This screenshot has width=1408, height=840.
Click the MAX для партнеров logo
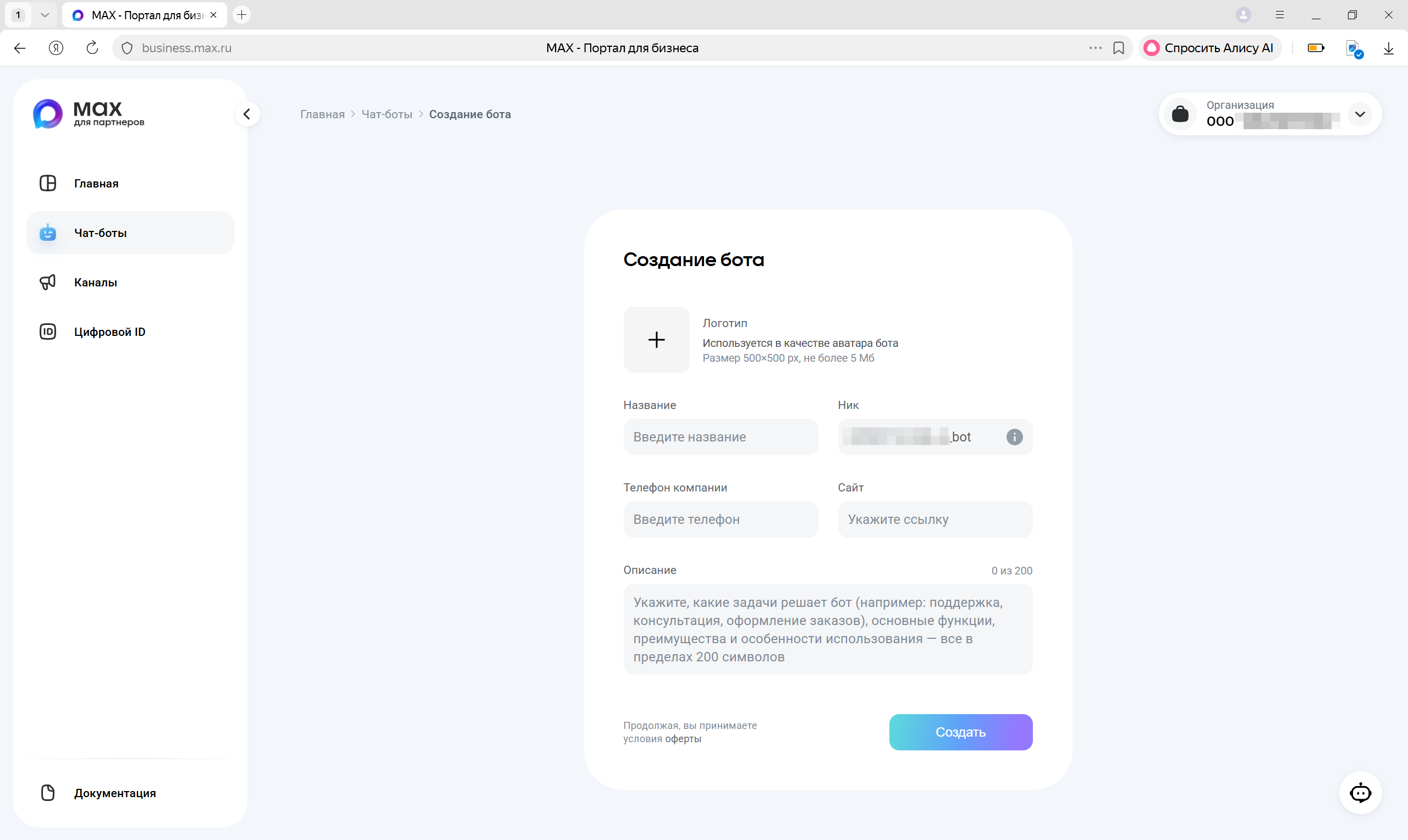[89, 114]
